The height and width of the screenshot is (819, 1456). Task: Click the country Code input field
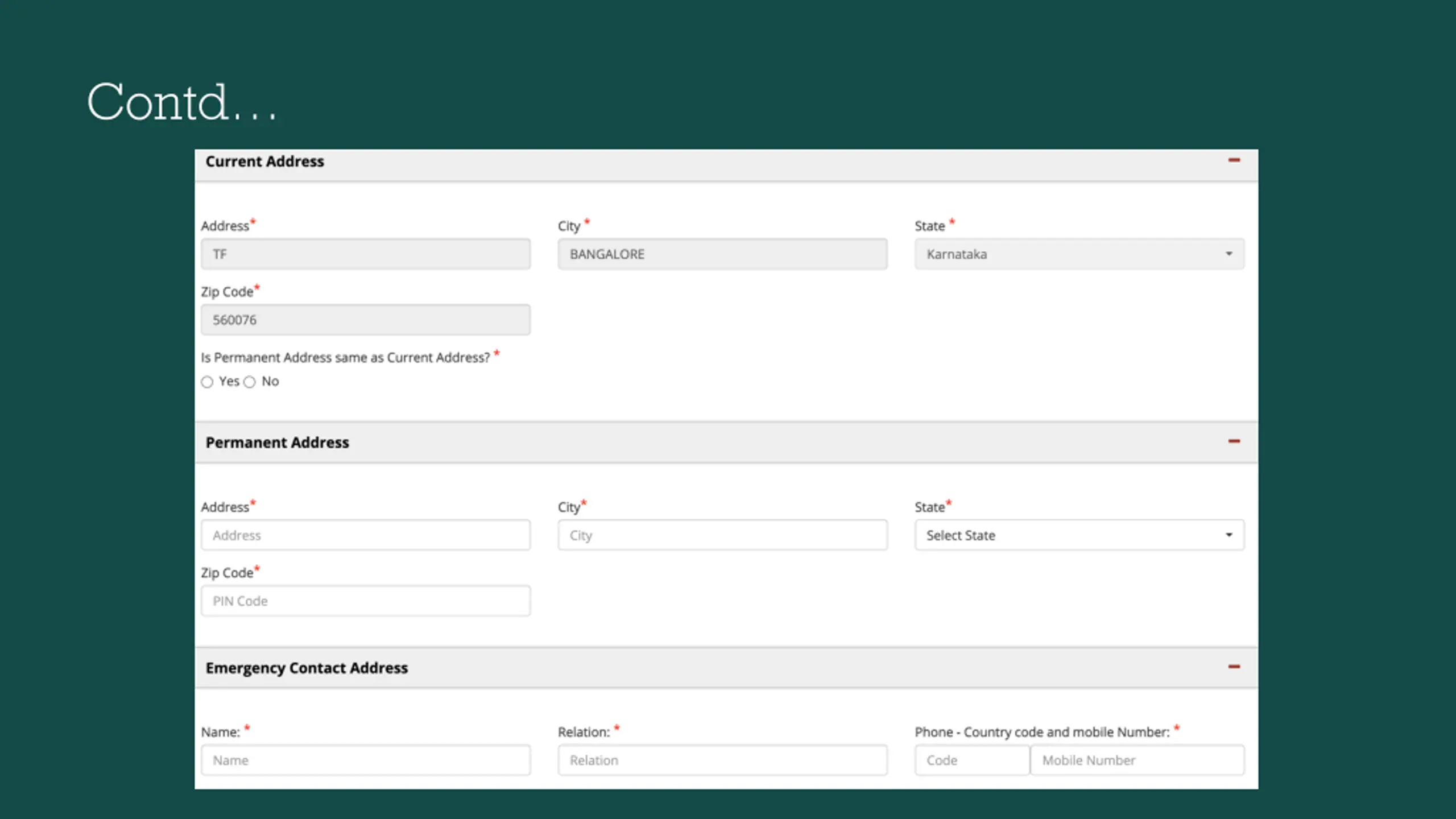pyautogui.click(x=972, y=760)
